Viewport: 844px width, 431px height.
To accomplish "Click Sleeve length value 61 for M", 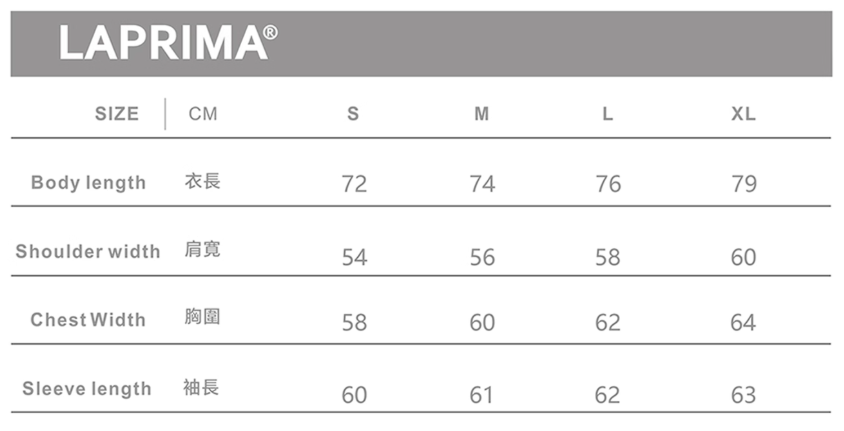I will pyautogui.click(x=482, y=396).
